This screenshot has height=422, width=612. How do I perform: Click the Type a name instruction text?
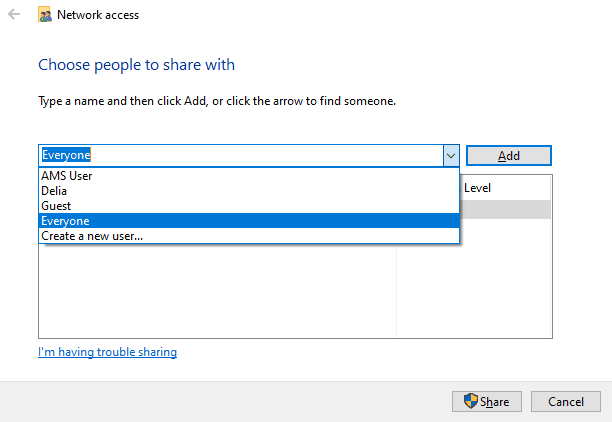tap(216, 101)
